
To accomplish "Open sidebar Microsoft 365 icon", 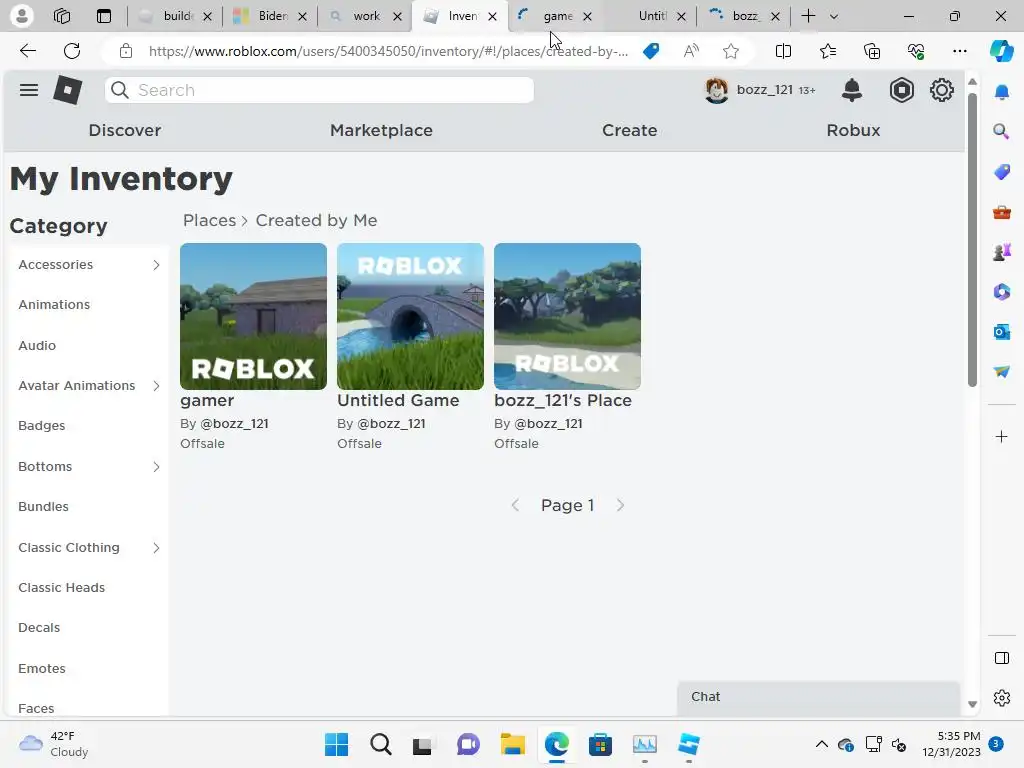I will (1001, 292).
